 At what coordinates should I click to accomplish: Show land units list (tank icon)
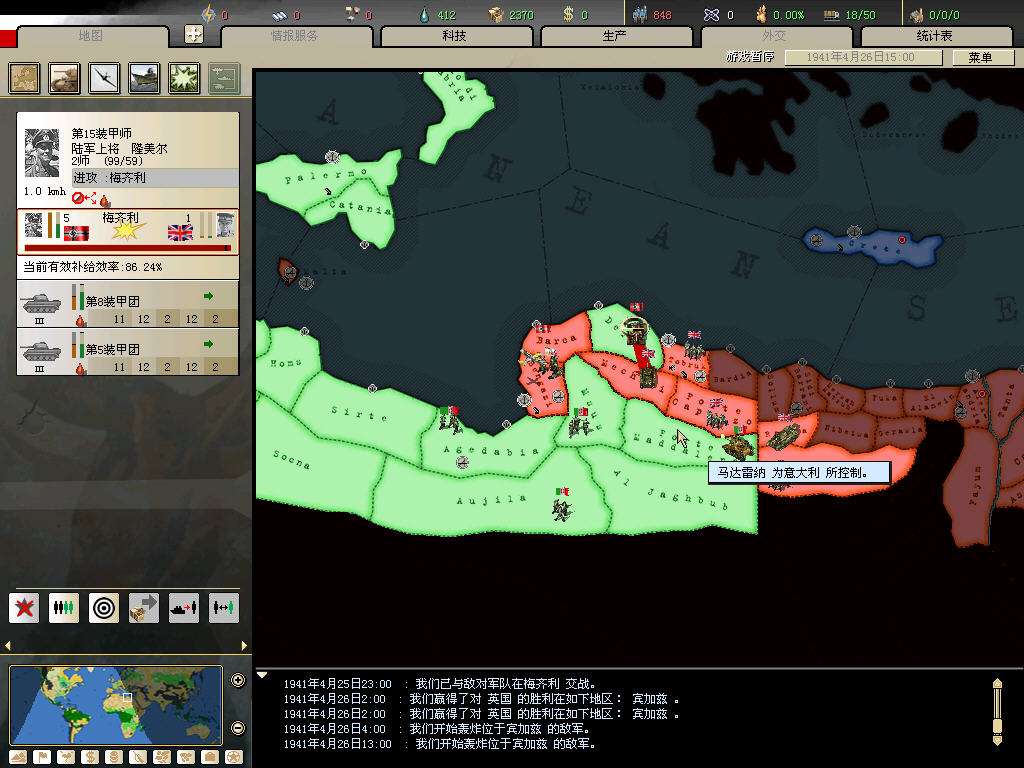[x=64, y=78]
